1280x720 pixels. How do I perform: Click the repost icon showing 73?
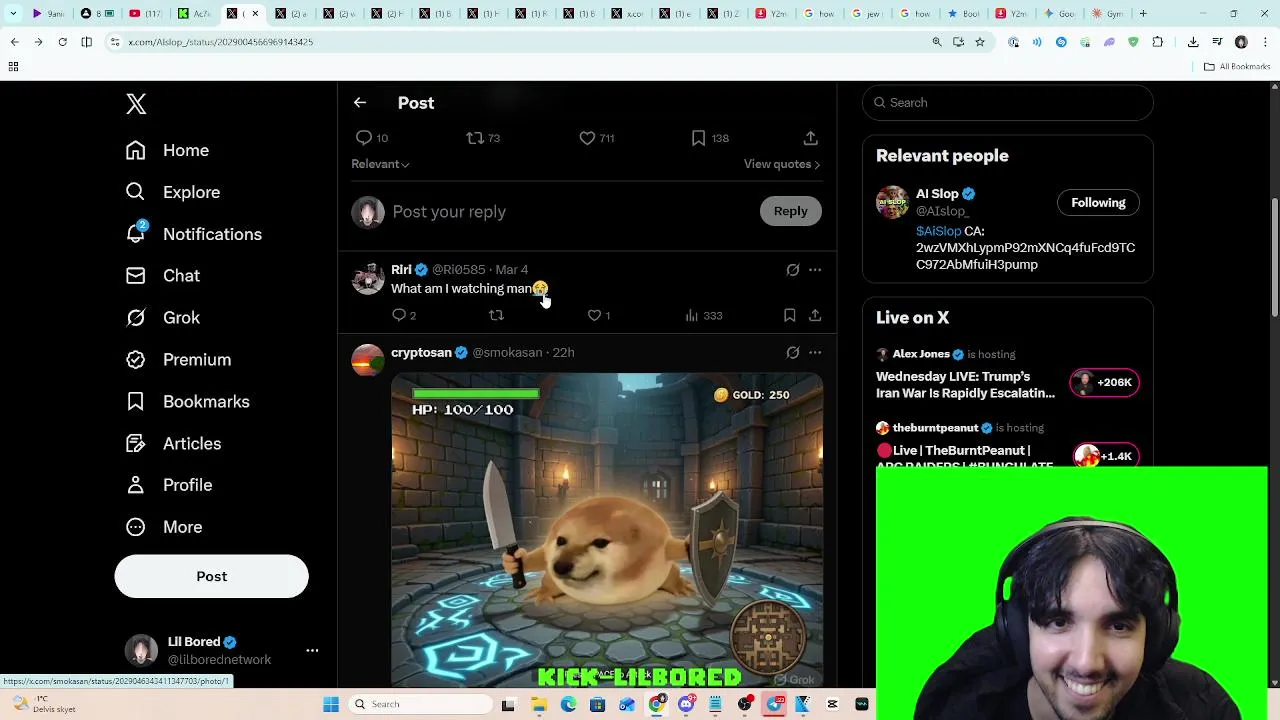click(483, 138)
